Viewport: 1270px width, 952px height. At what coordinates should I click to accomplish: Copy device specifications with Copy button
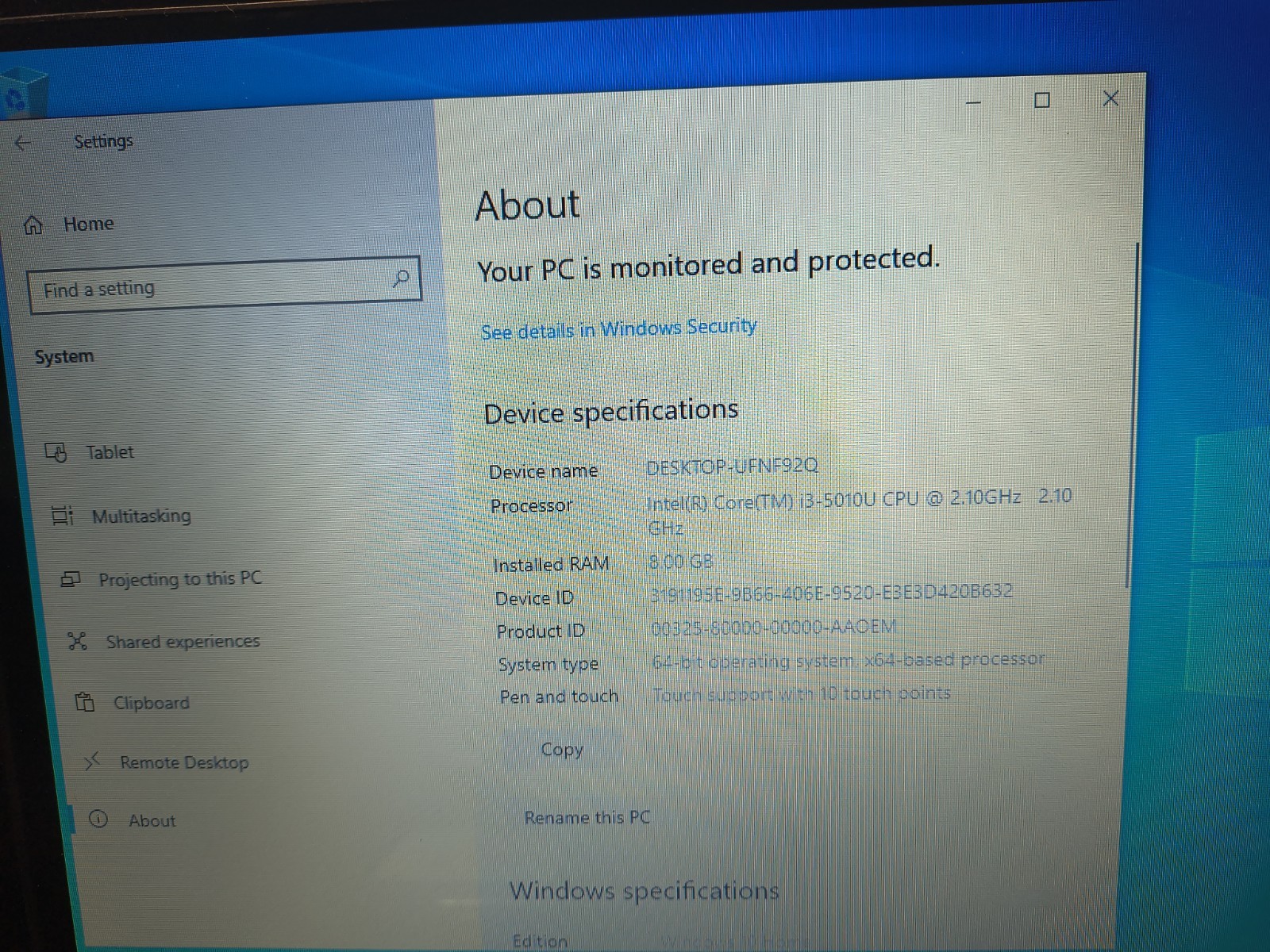pos(561,750)
